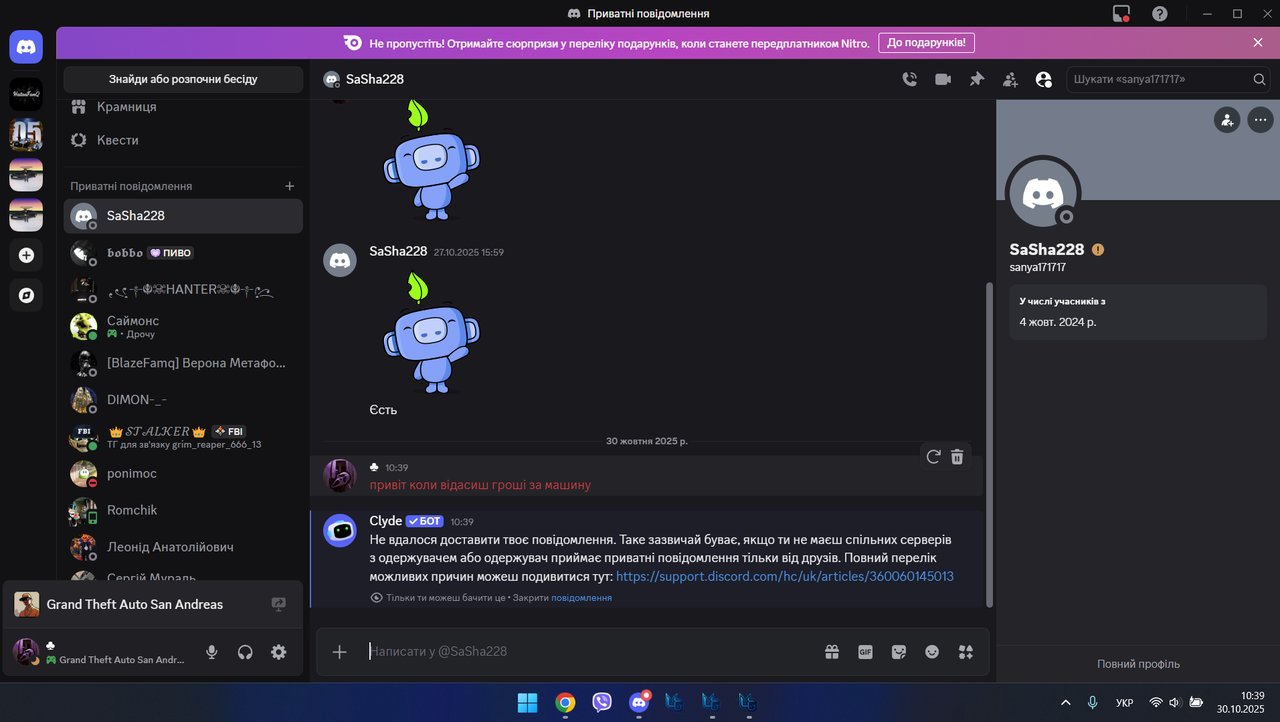Open the STALKER FBI conversation

183,437
